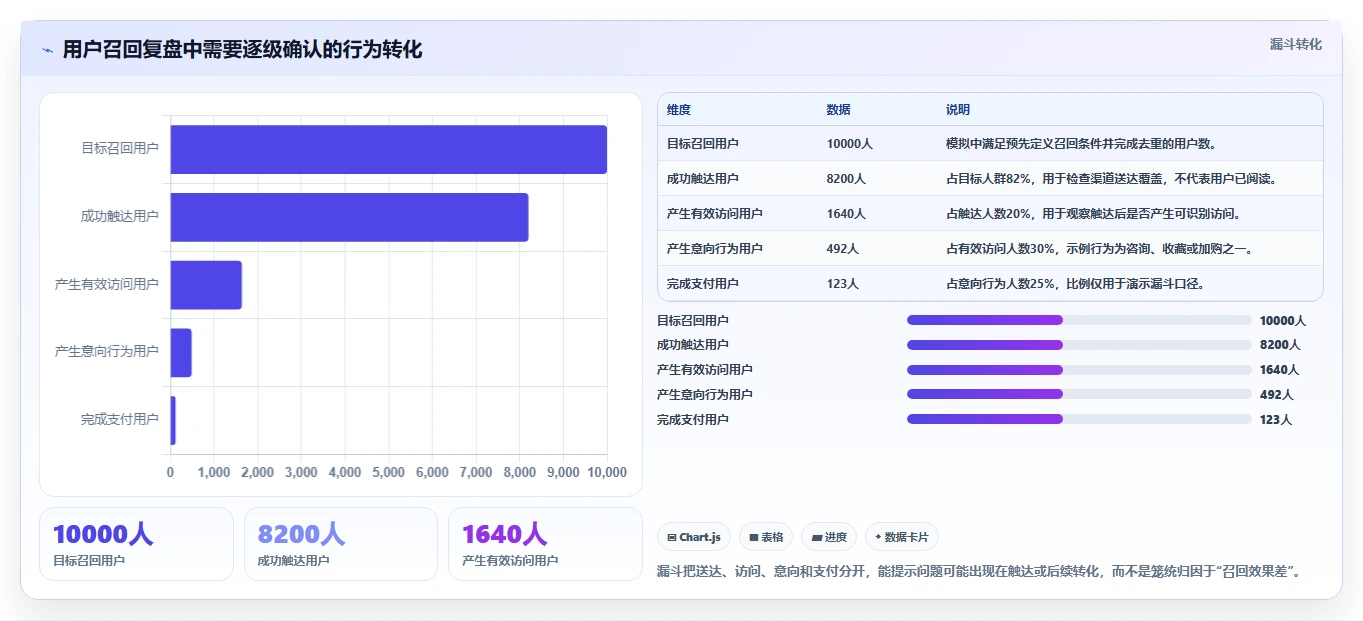Click the 123人 value in the table
This screenshot has height=621, width=1363.
pos(843,284)
